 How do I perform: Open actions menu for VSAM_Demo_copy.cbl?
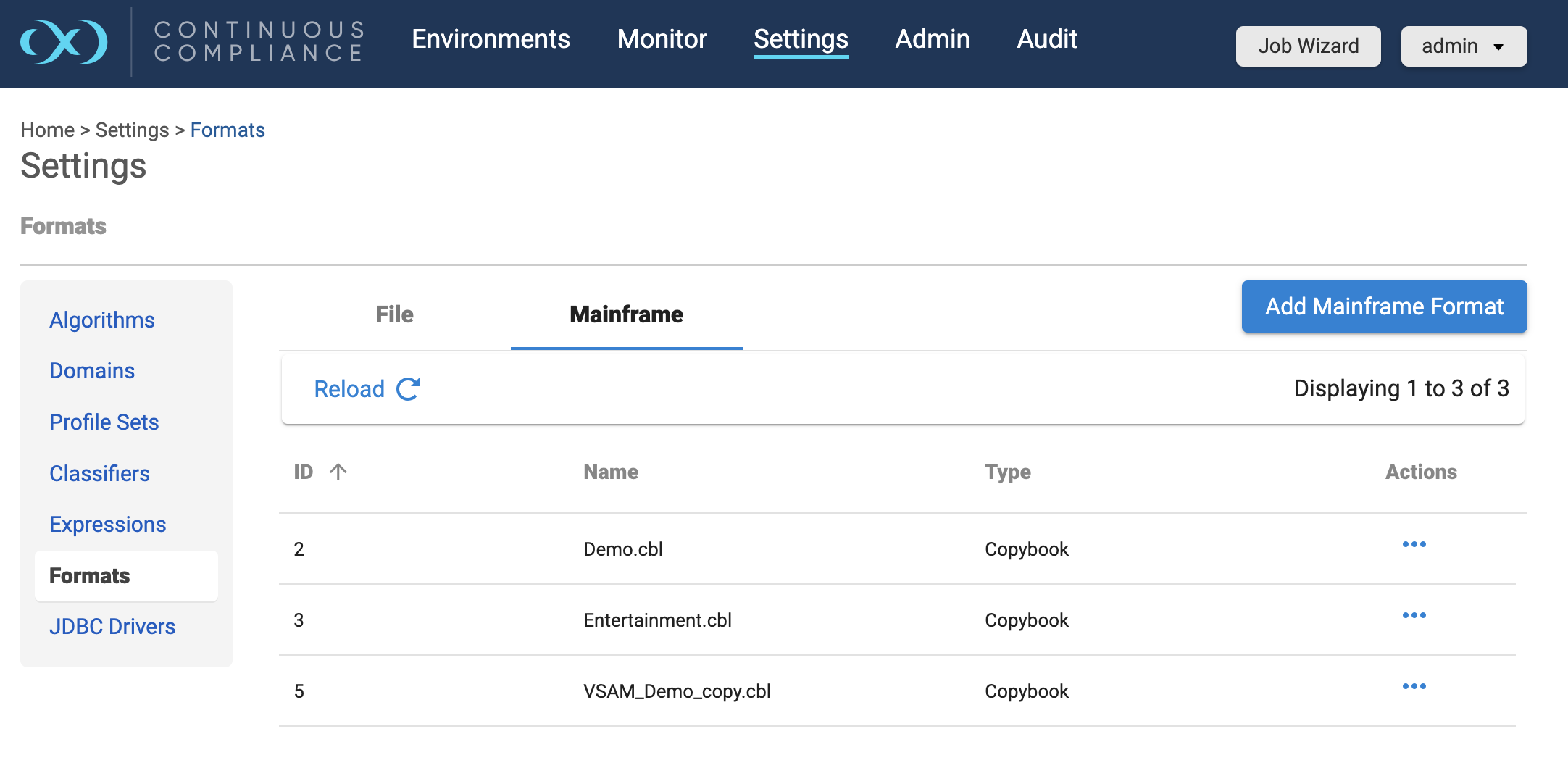(x=1414, y=686)
